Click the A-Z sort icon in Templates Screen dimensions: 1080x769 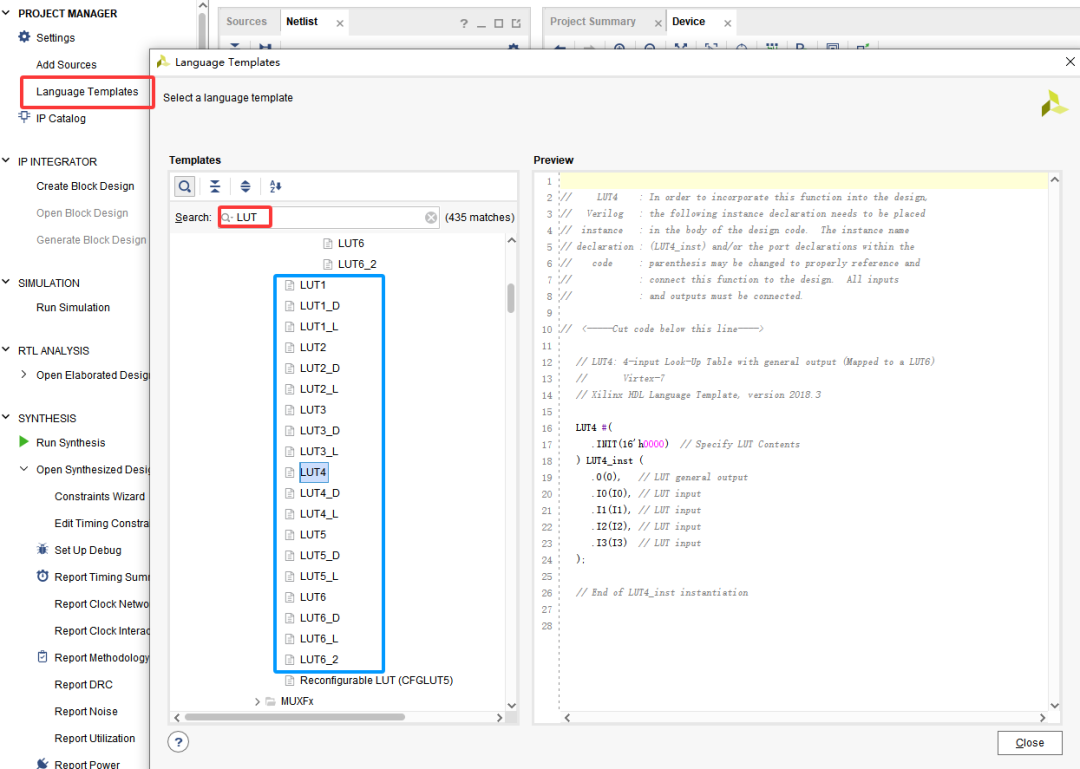[x=276, y=186]
